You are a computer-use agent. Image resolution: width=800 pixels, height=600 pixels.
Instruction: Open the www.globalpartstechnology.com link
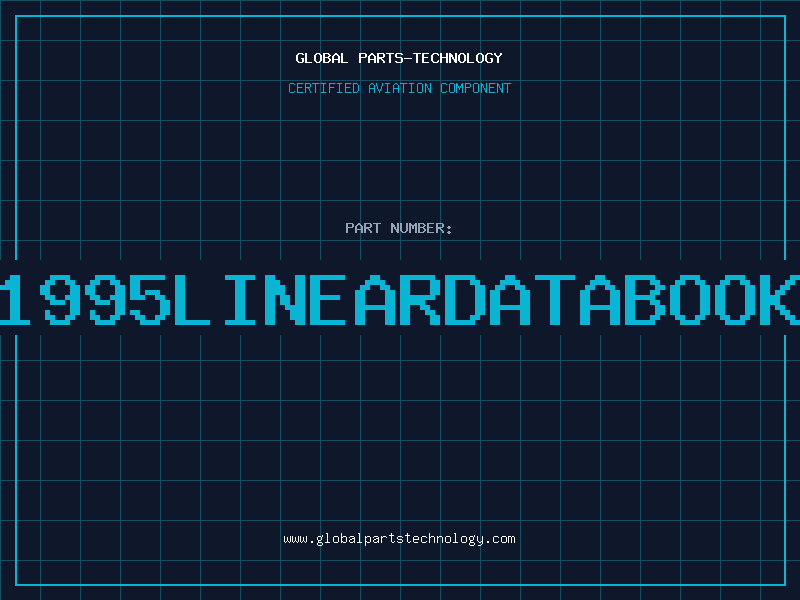pyautogui.click(x=399, y=538)
